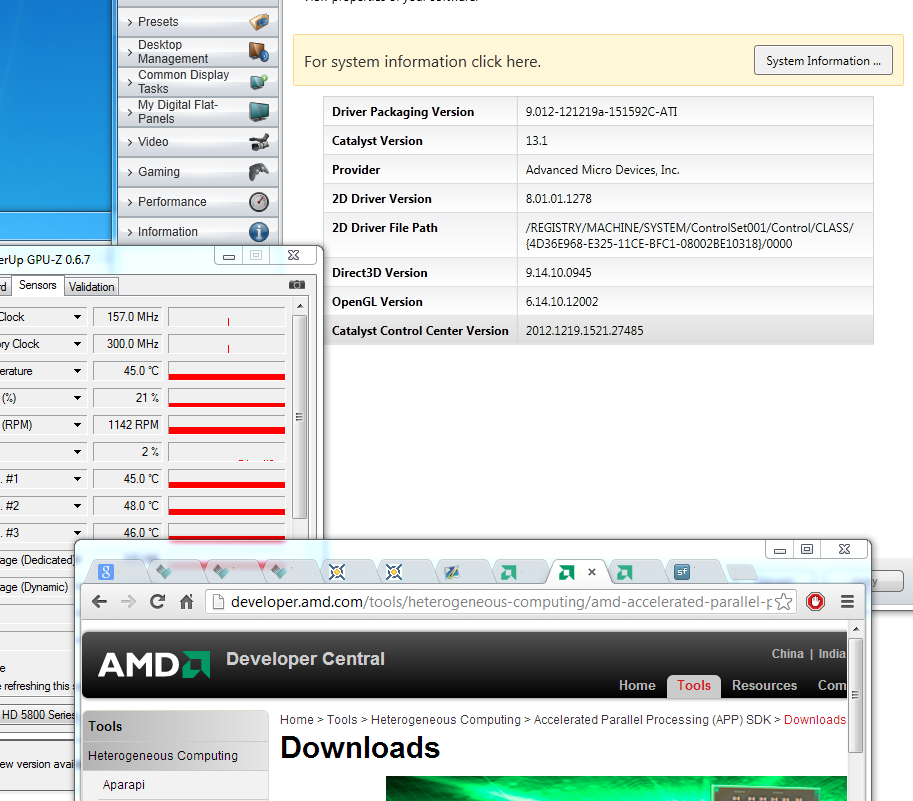Switch to GPU-Z Validation tab
This screenshot has width=913, height=801.
(91, 287)
